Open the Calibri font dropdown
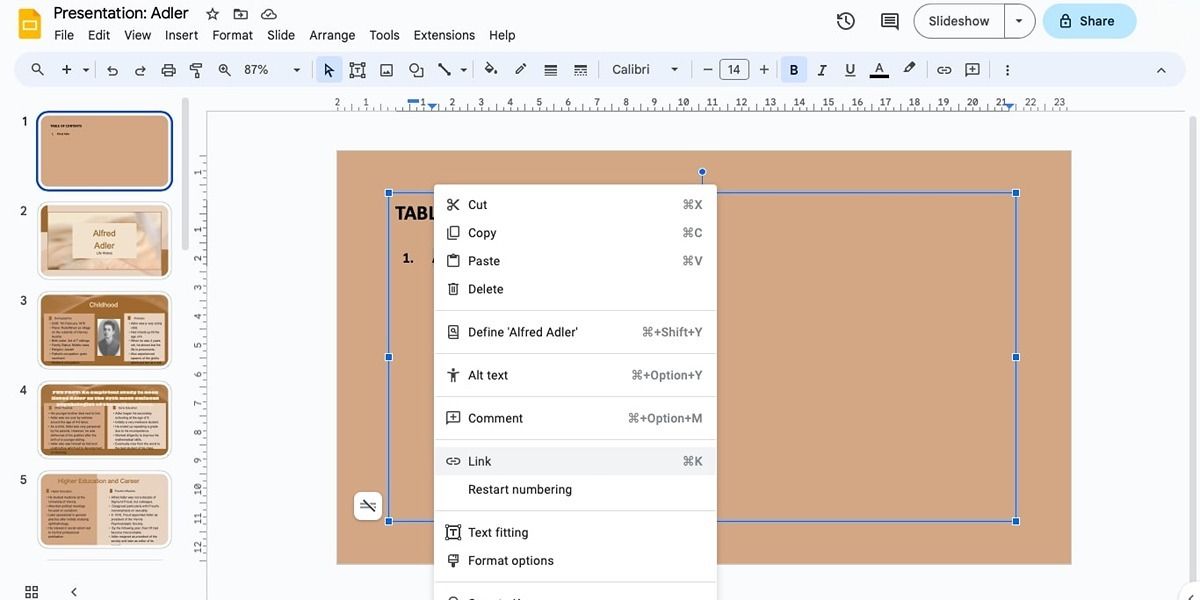The height and width of the screenshot is (600, 1200). (645, 70)
